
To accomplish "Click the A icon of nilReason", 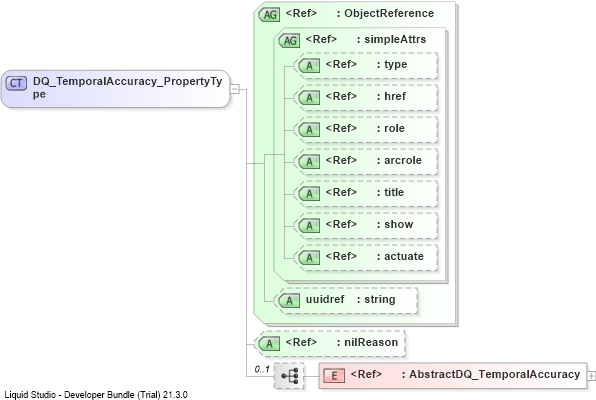I will (269, 344).
